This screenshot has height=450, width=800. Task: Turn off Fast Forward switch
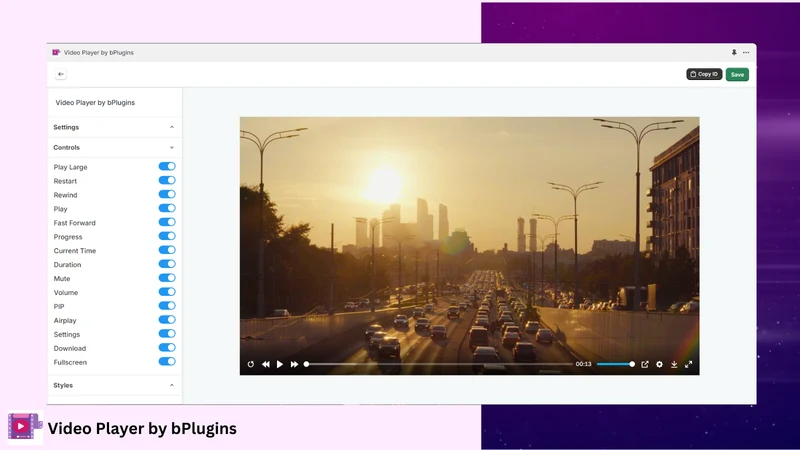pos(167,222)
